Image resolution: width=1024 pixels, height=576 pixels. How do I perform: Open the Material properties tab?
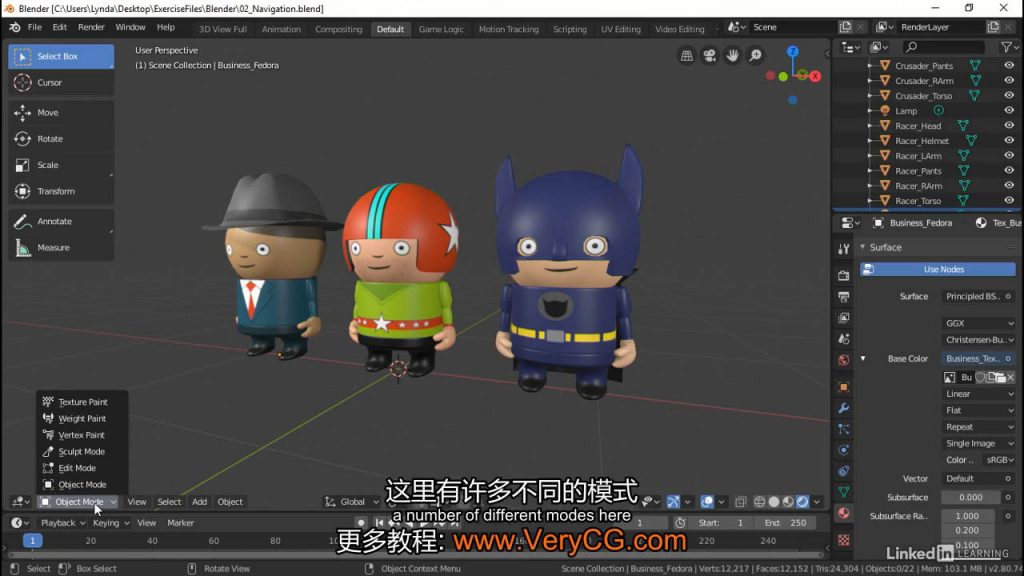844,513
